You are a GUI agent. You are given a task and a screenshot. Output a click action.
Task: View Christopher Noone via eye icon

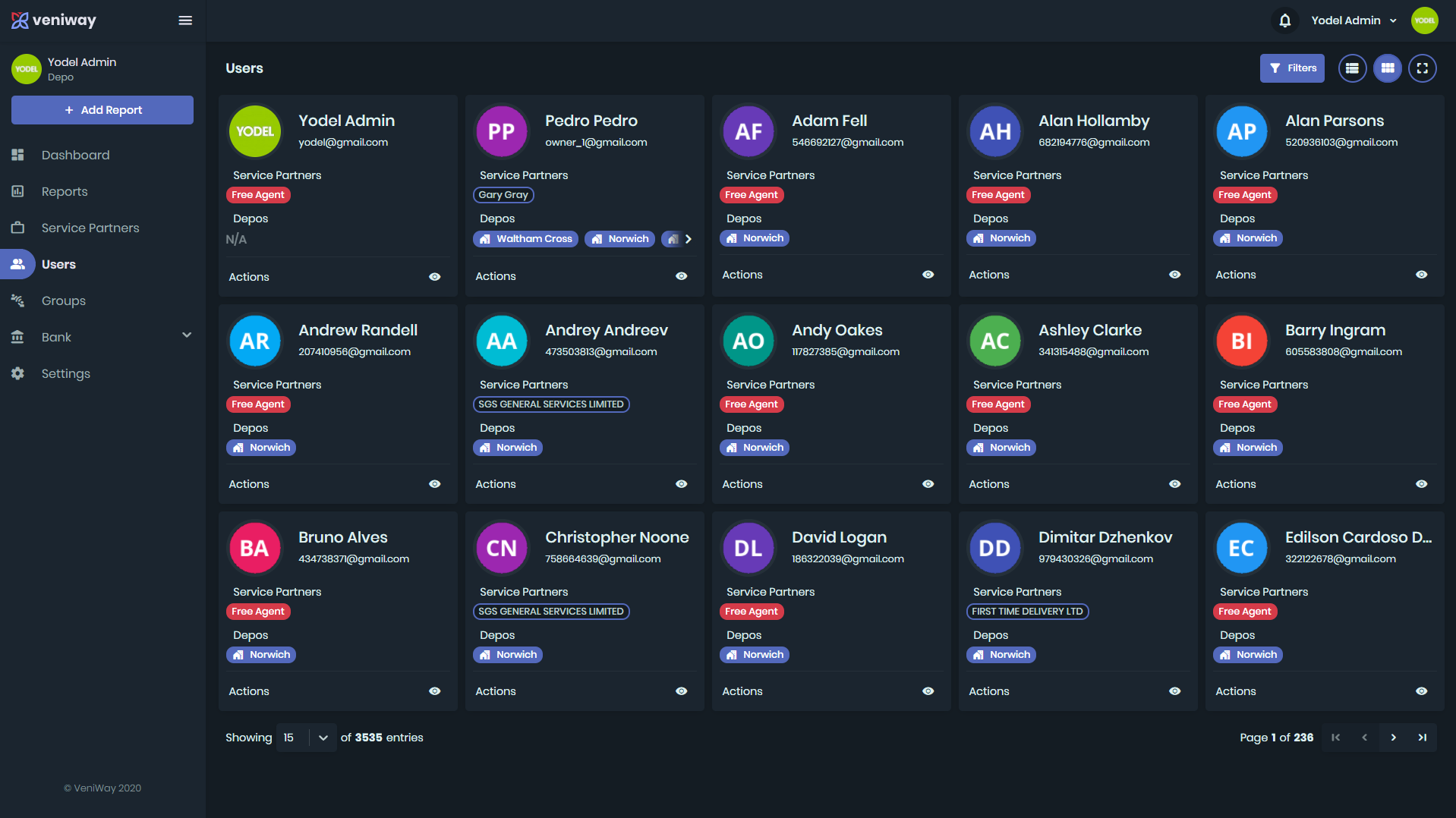(x=681, y=691)
